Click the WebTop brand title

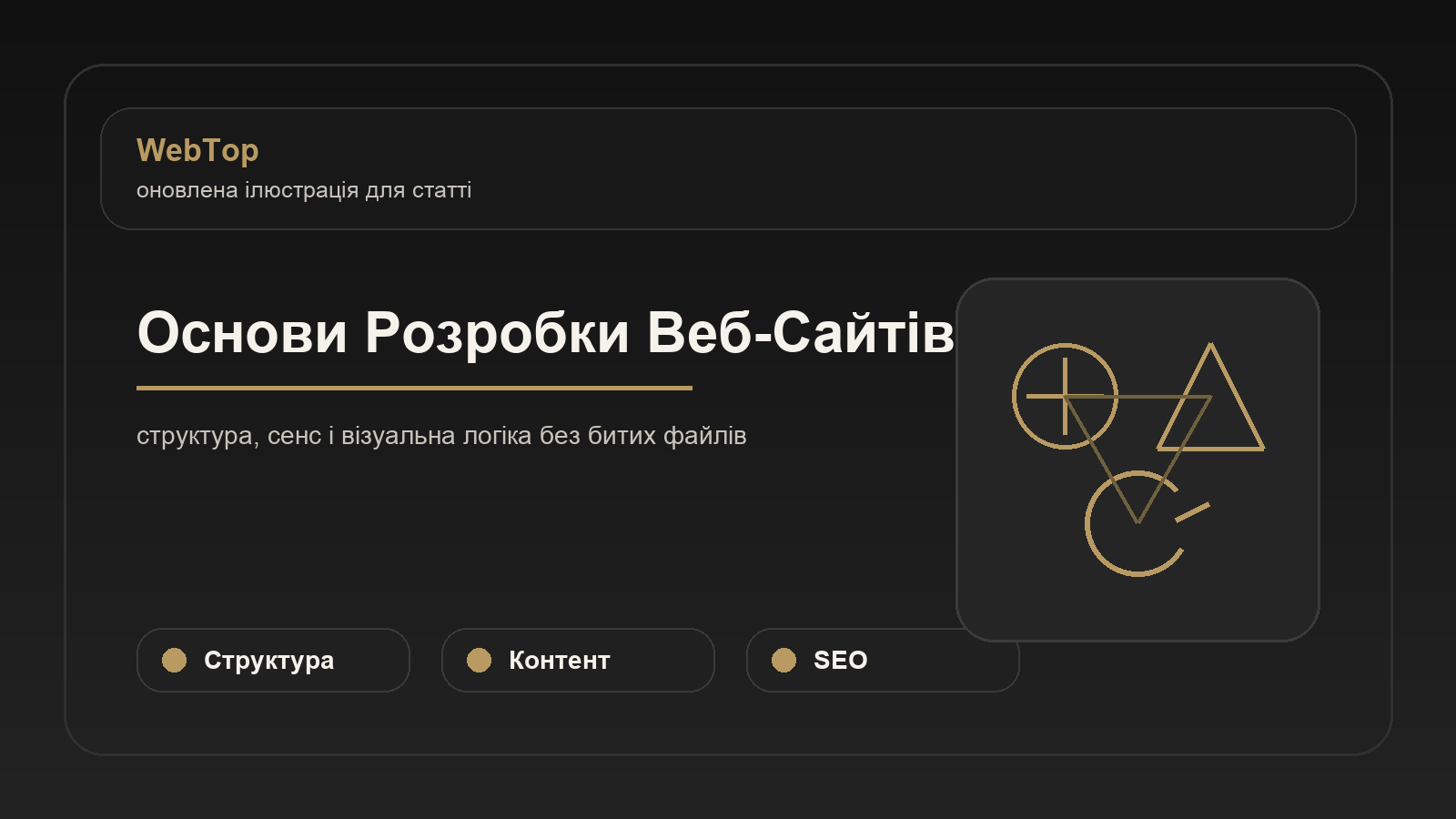point(197,150)
